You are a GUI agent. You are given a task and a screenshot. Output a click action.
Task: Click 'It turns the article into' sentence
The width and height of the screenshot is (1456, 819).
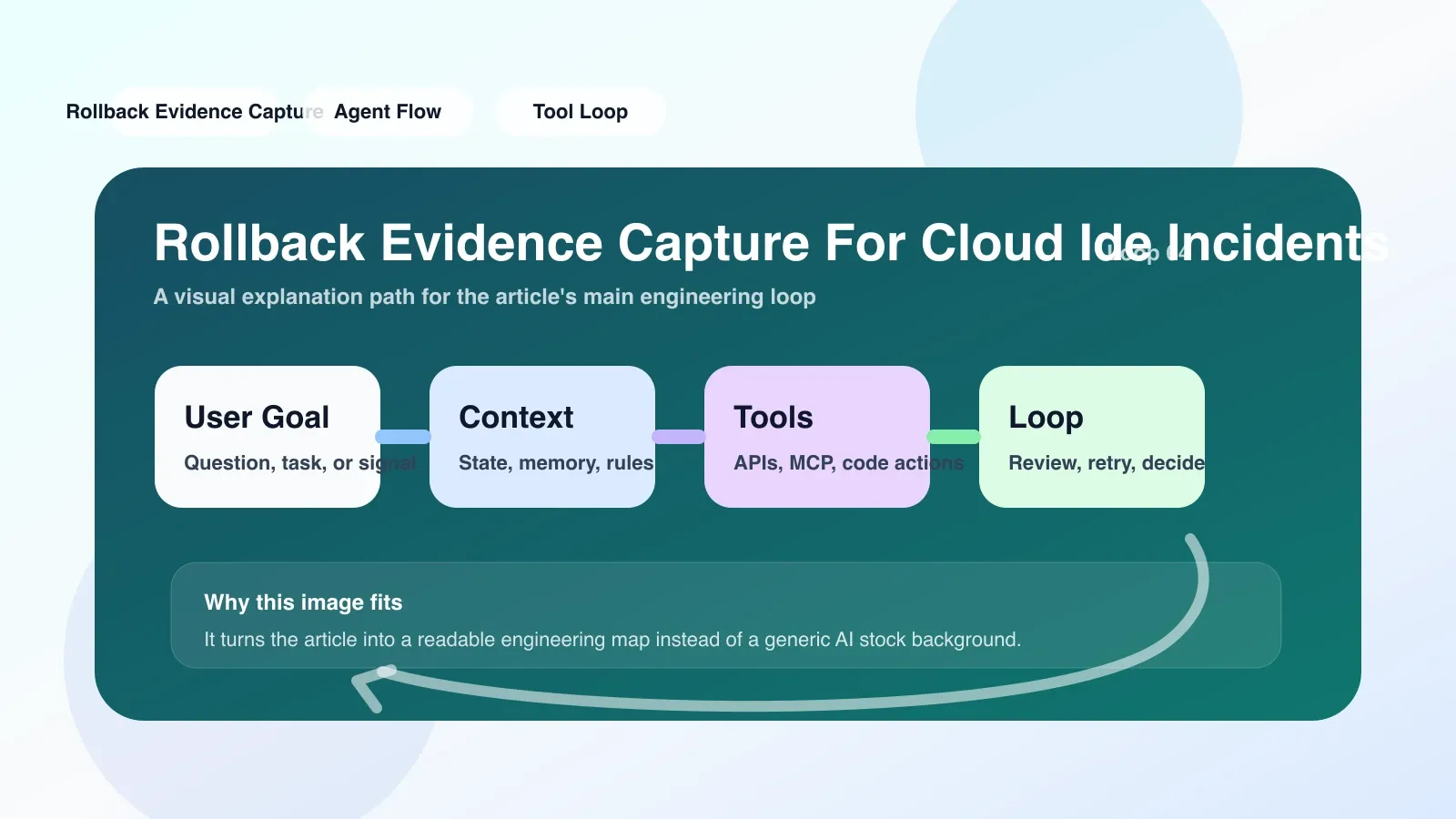click(612, 640)
